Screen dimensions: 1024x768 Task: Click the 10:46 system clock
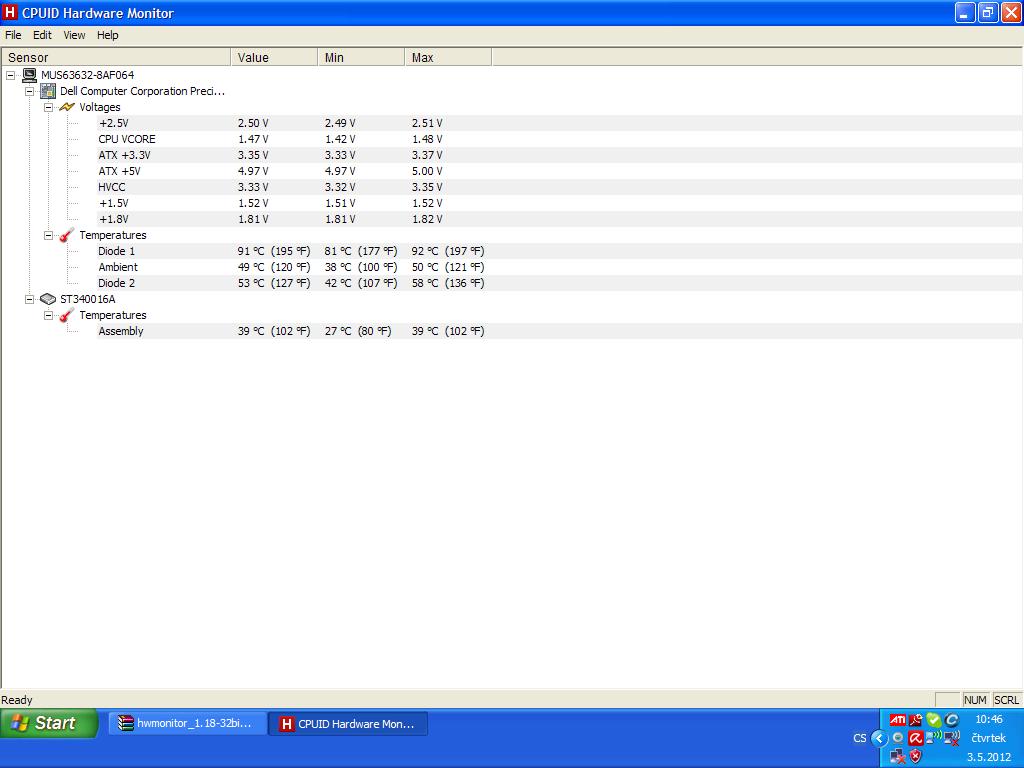coord(989,719)
